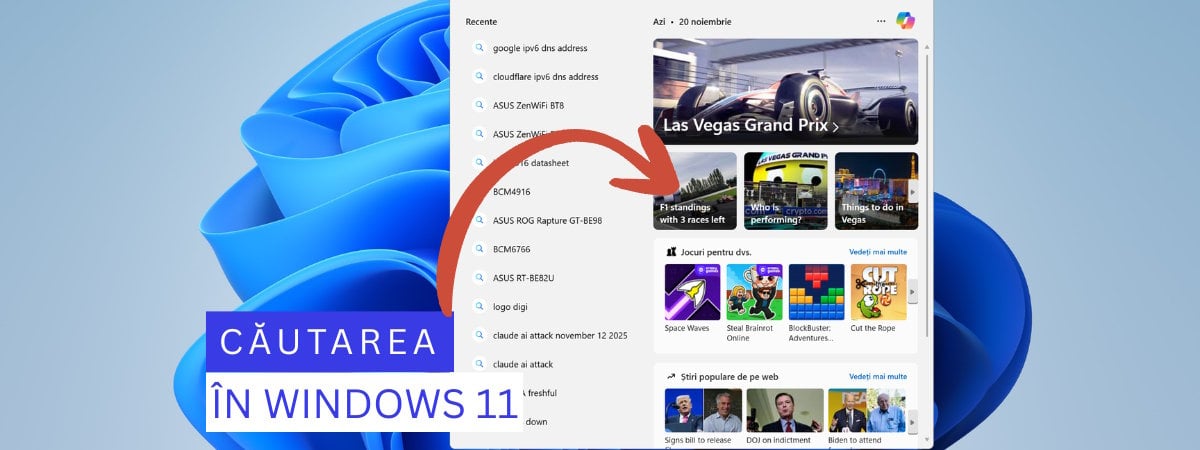This screenshot has height=450, width=1200.
Task: Open F1 standings with 3 races left card
Action: point(695,191)
